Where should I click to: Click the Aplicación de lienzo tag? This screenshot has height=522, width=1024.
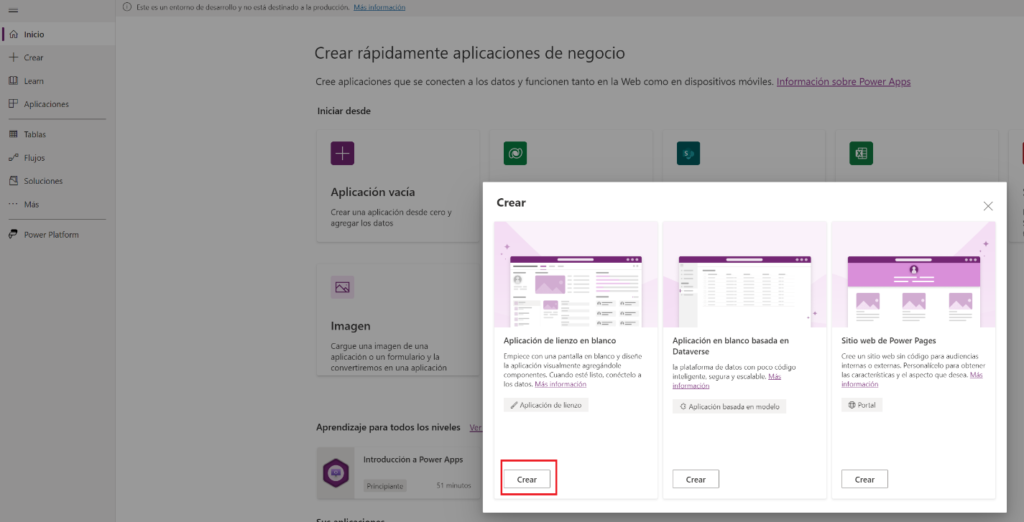pyautogui.click(x=546, y=405)
